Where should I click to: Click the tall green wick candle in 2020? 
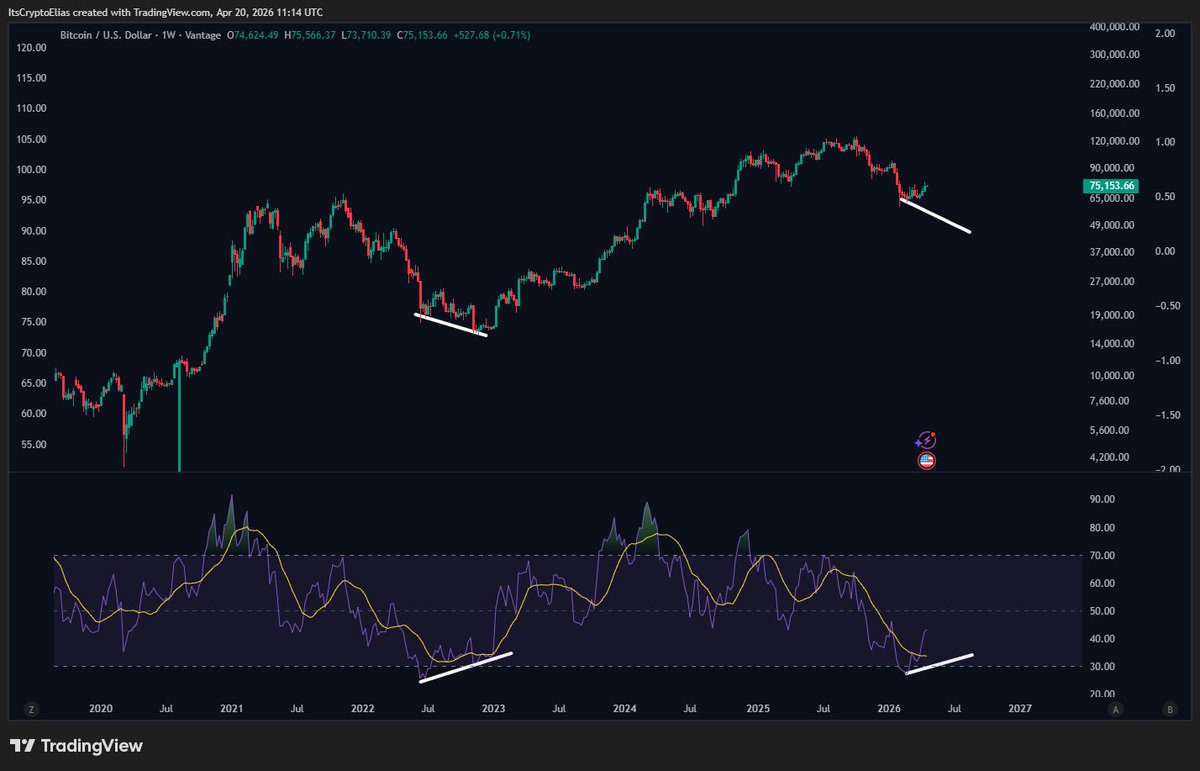point(180,420)
